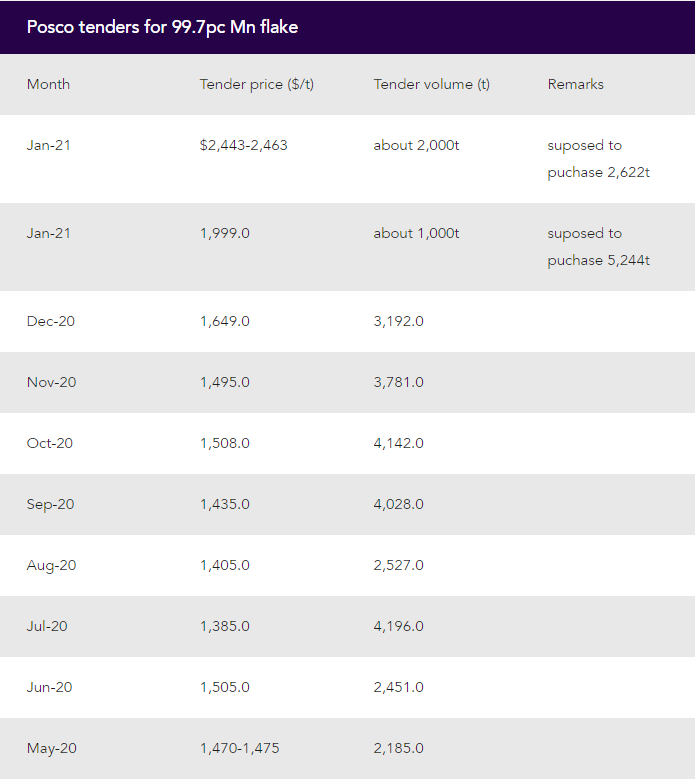
Task: Click the Dec-20 month cell
Action: point(51,321)
